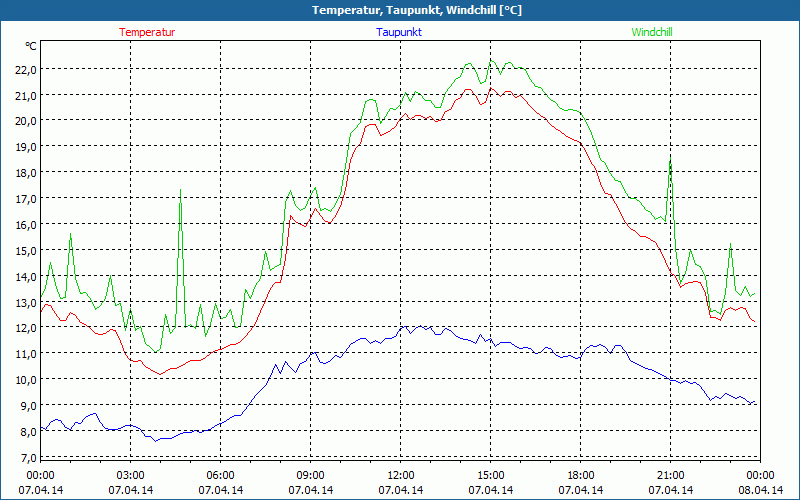Click the green Windchill spike peak at 21:00
This screenshot has width=800, height=500.
pos(670,158)
